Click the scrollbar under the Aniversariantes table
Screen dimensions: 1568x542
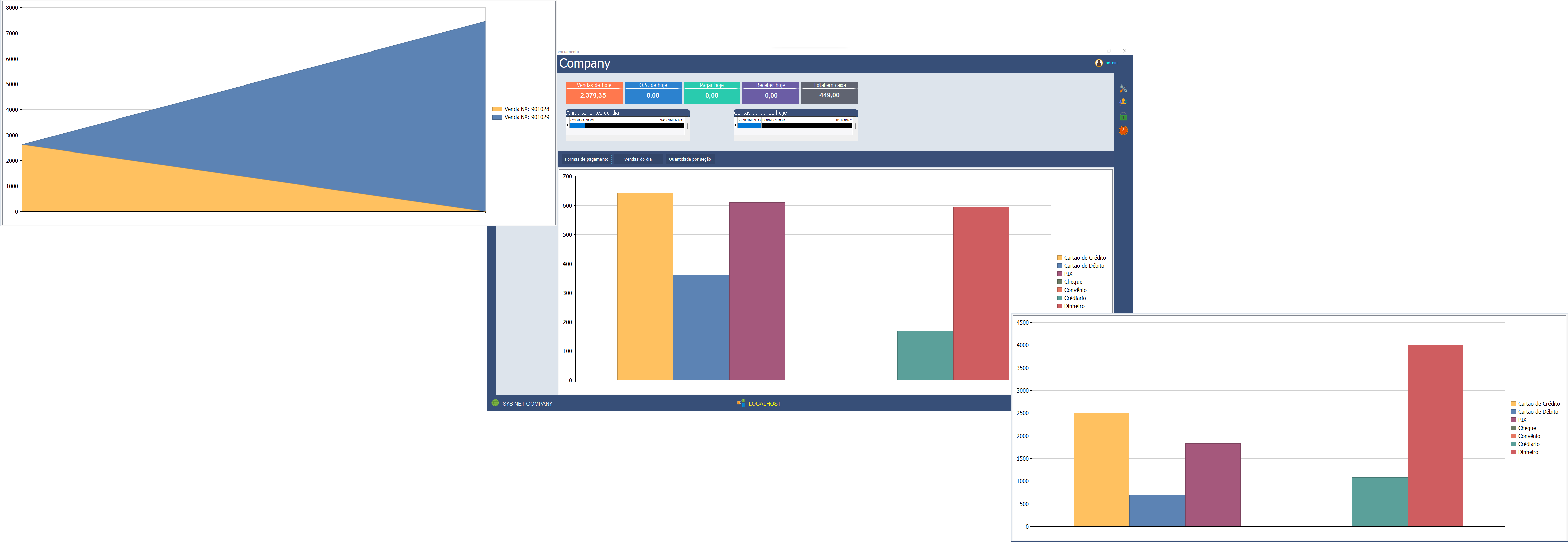(574, 139)
